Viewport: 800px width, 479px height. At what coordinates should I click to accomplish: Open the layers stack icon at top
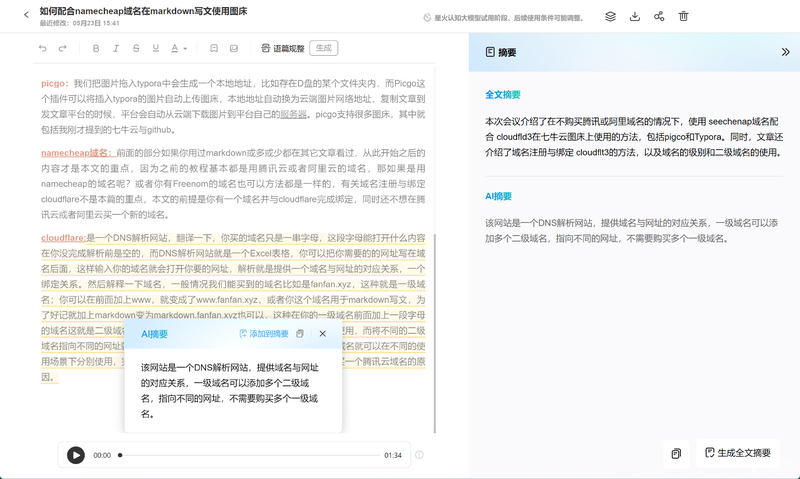click(x=610, y=16)
